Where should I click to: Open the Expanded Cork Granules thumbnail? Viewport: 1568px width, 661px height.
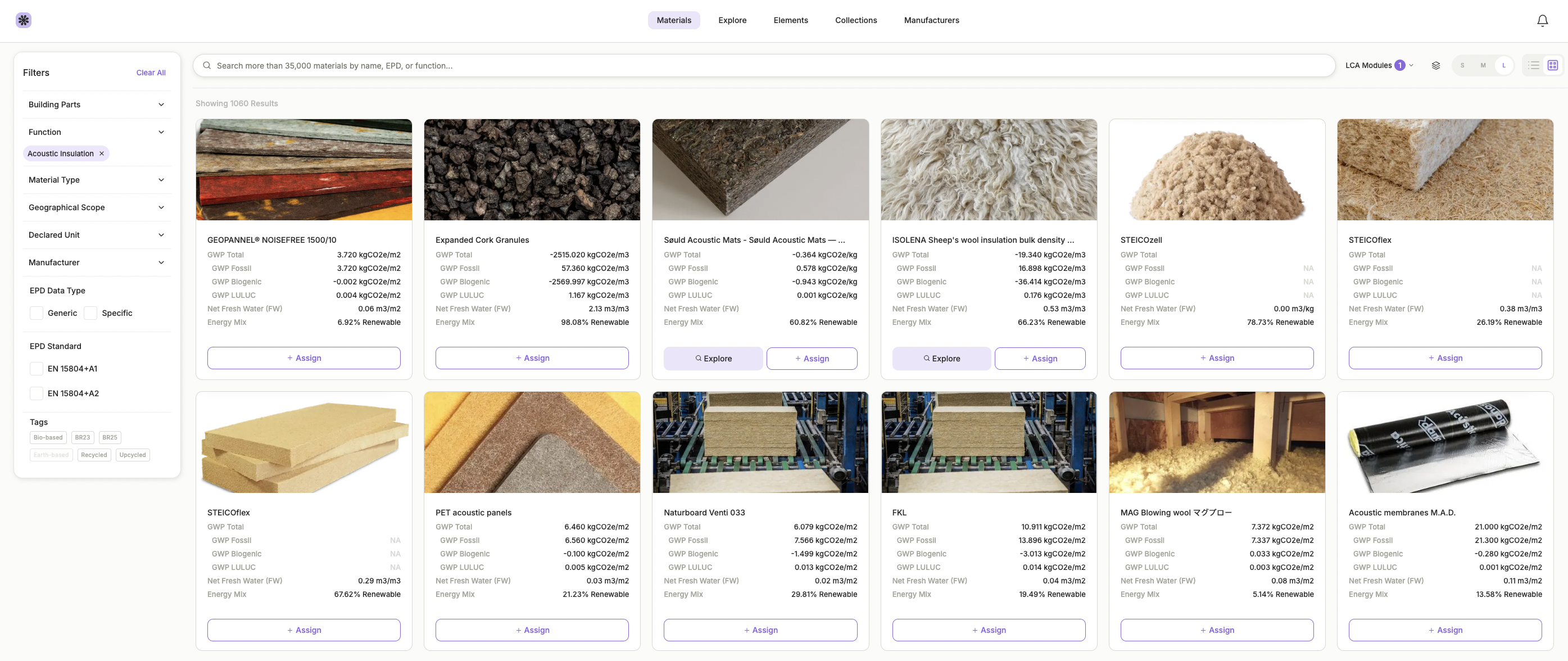(x=532, y=170)
